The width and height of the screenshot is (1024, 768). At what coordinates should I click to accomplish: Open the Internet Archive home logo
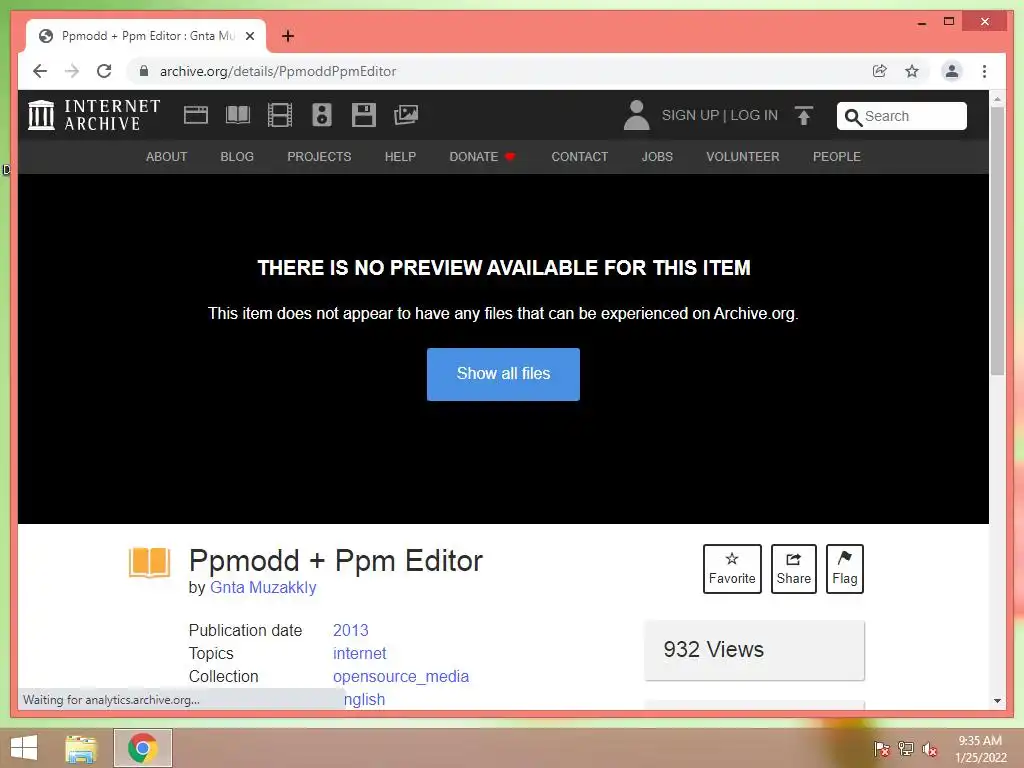[94, 115]
